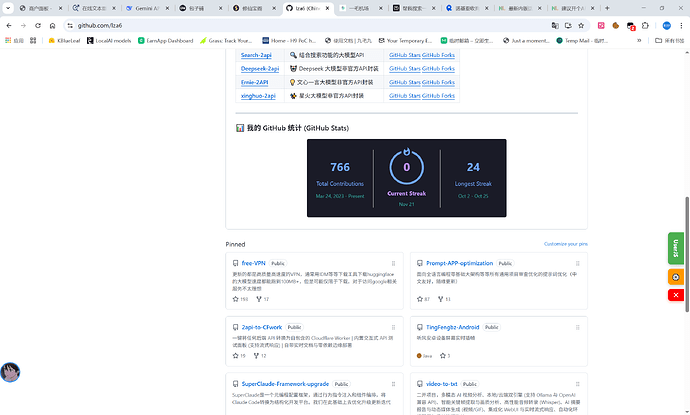Bookmark this page with the star icon
The height and width of the screenshot is (415, 690).
(581, 26)
